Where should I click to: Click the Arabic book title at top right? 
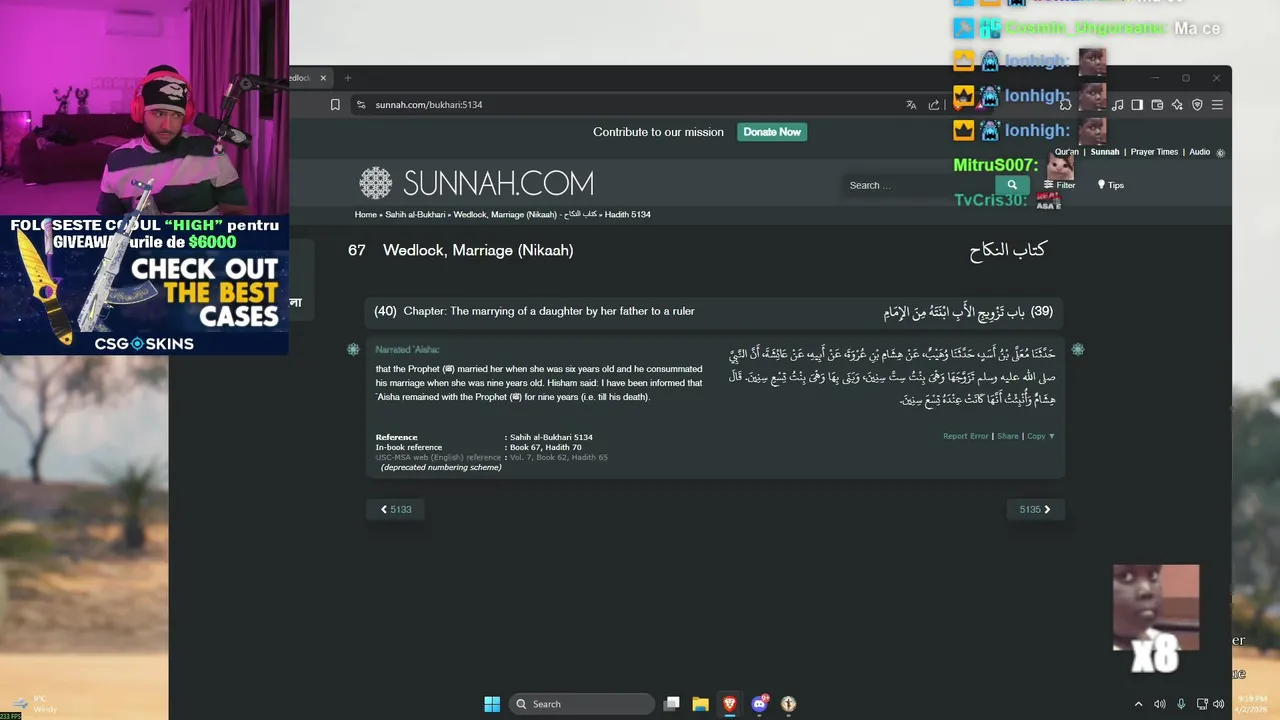point(1007,250)
